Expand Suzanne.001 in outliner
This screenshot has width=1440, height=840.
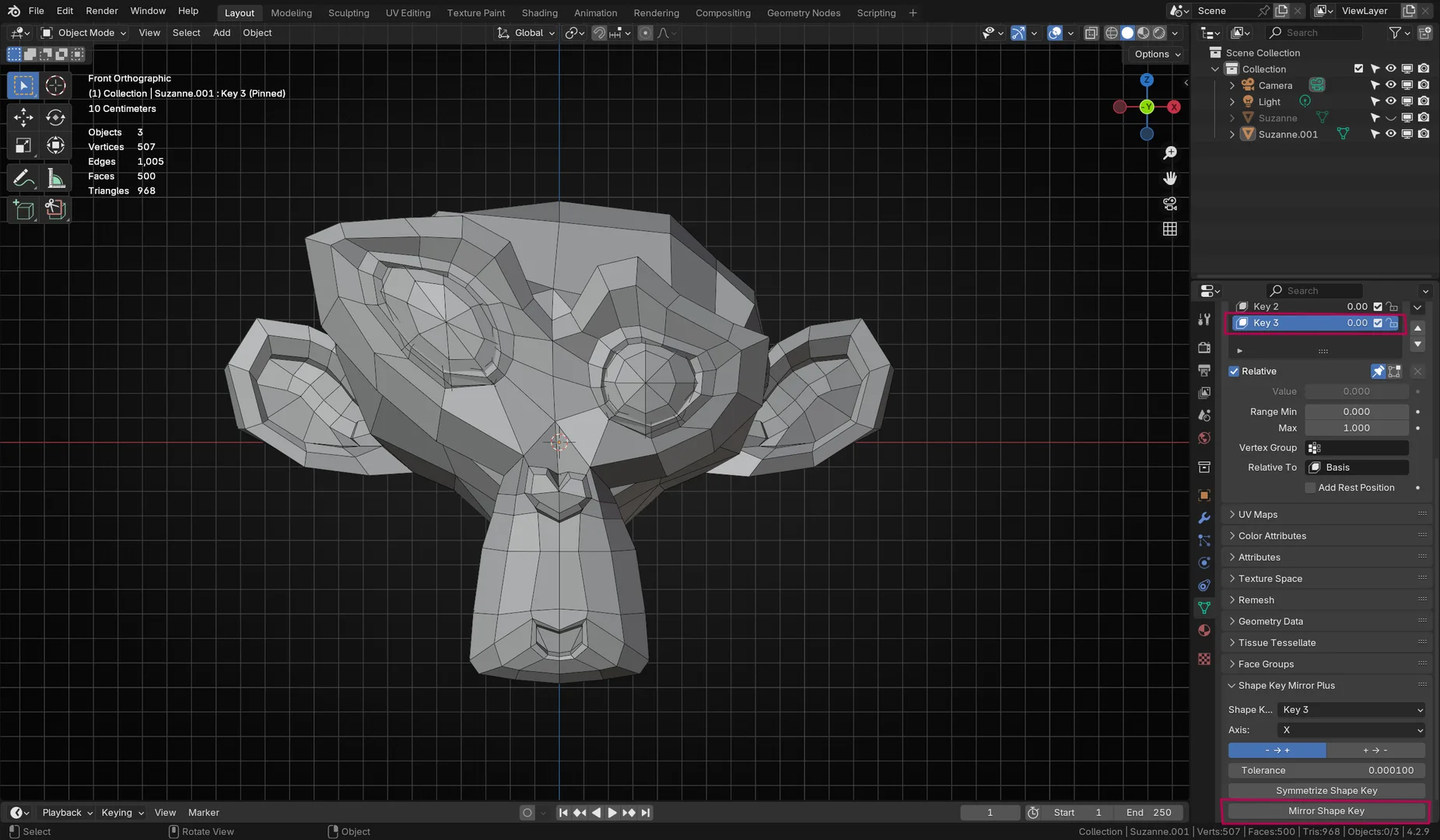[x=1232, y=134]
